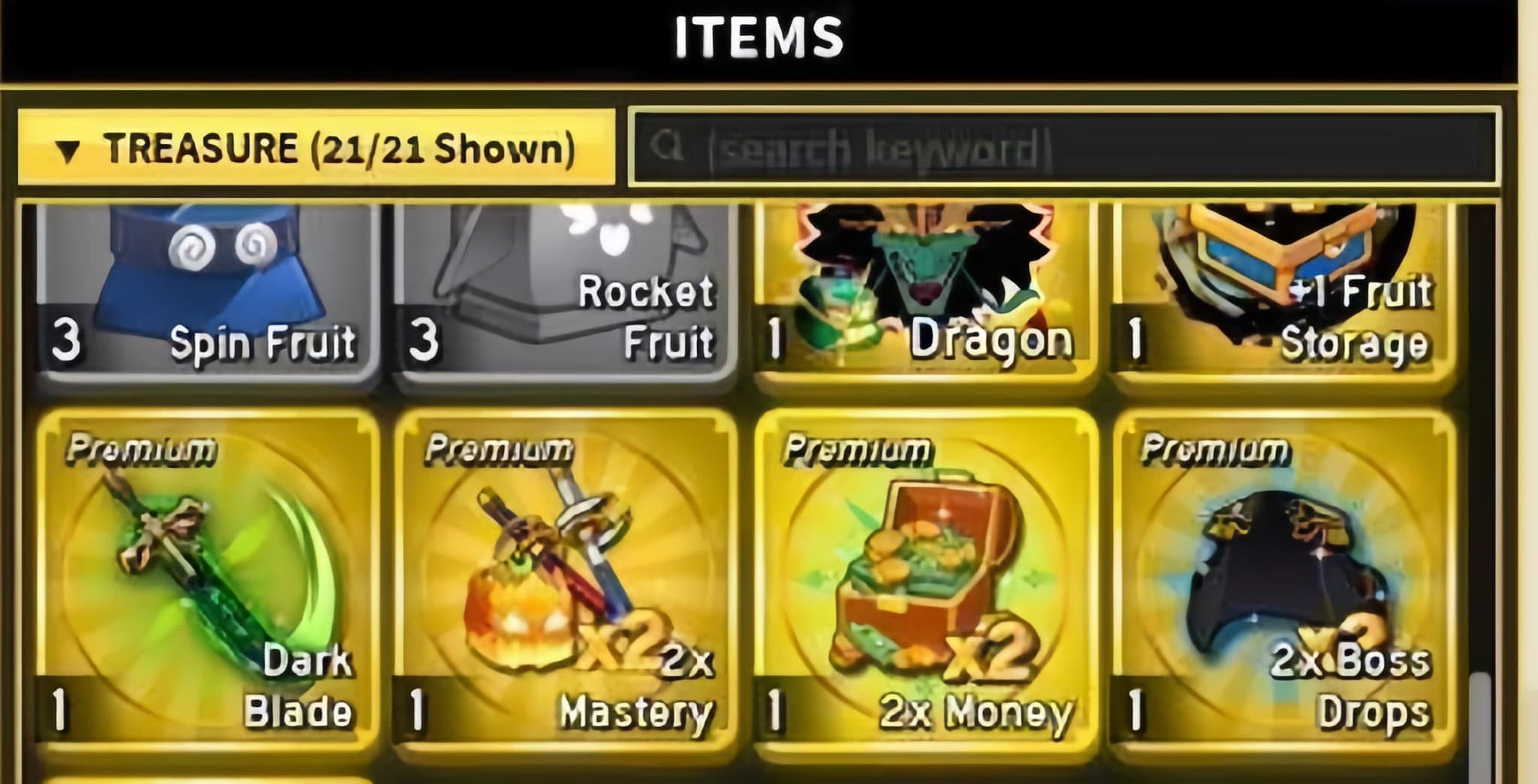
Task: Select the 2x Boss Drops item
Action: click(1283, 577)
